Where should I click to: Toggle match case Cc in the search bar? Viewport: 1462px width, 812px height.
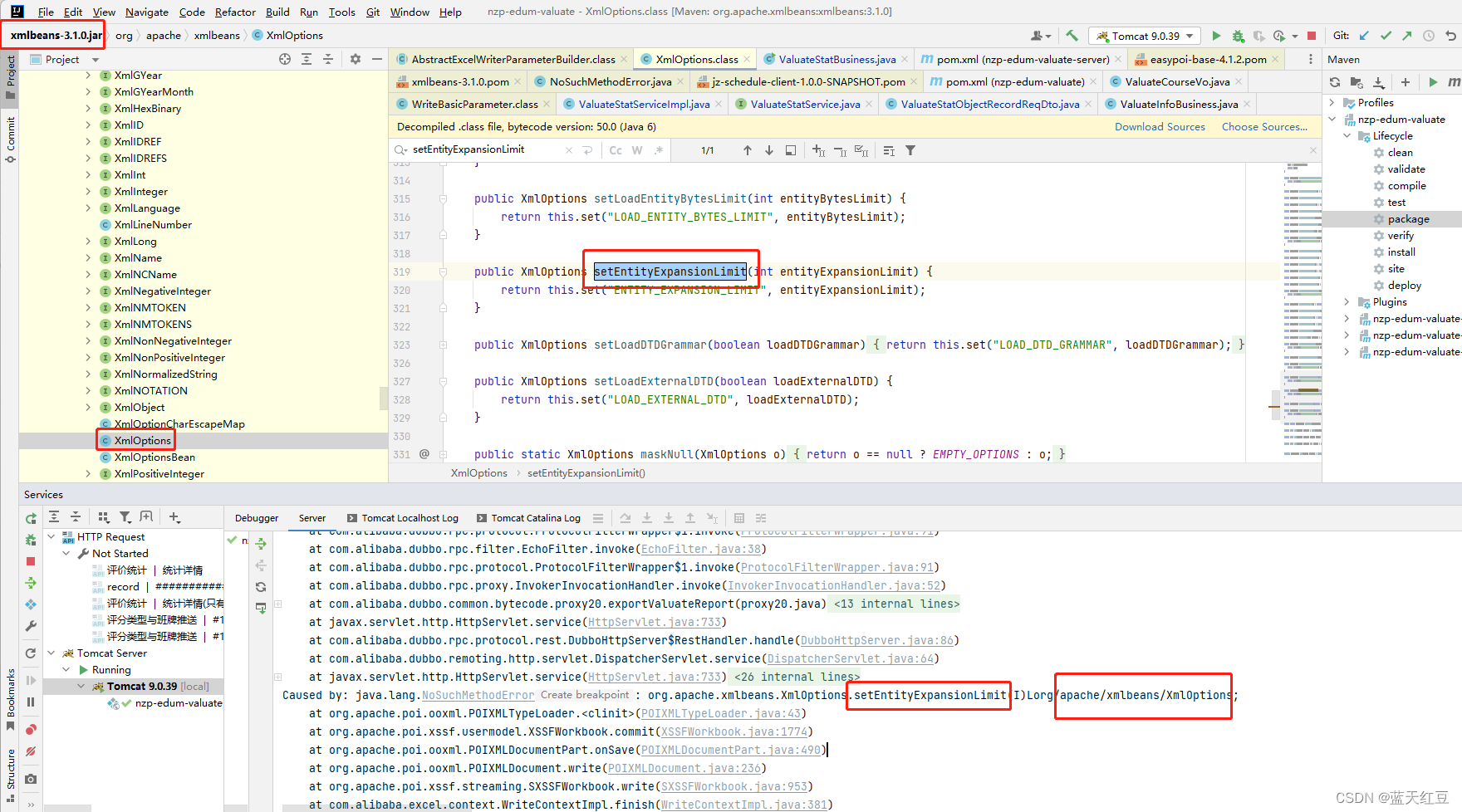click(615, 150)
